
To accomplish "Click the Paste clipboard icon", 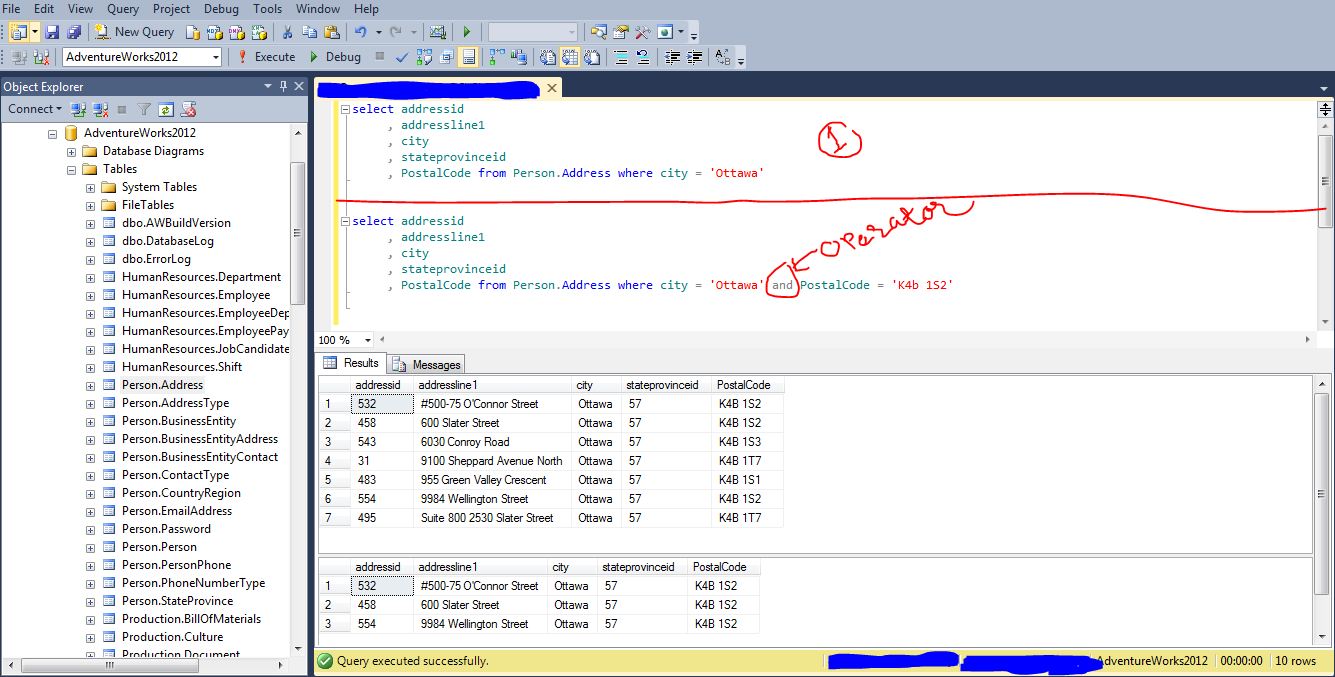I will 331,32.
